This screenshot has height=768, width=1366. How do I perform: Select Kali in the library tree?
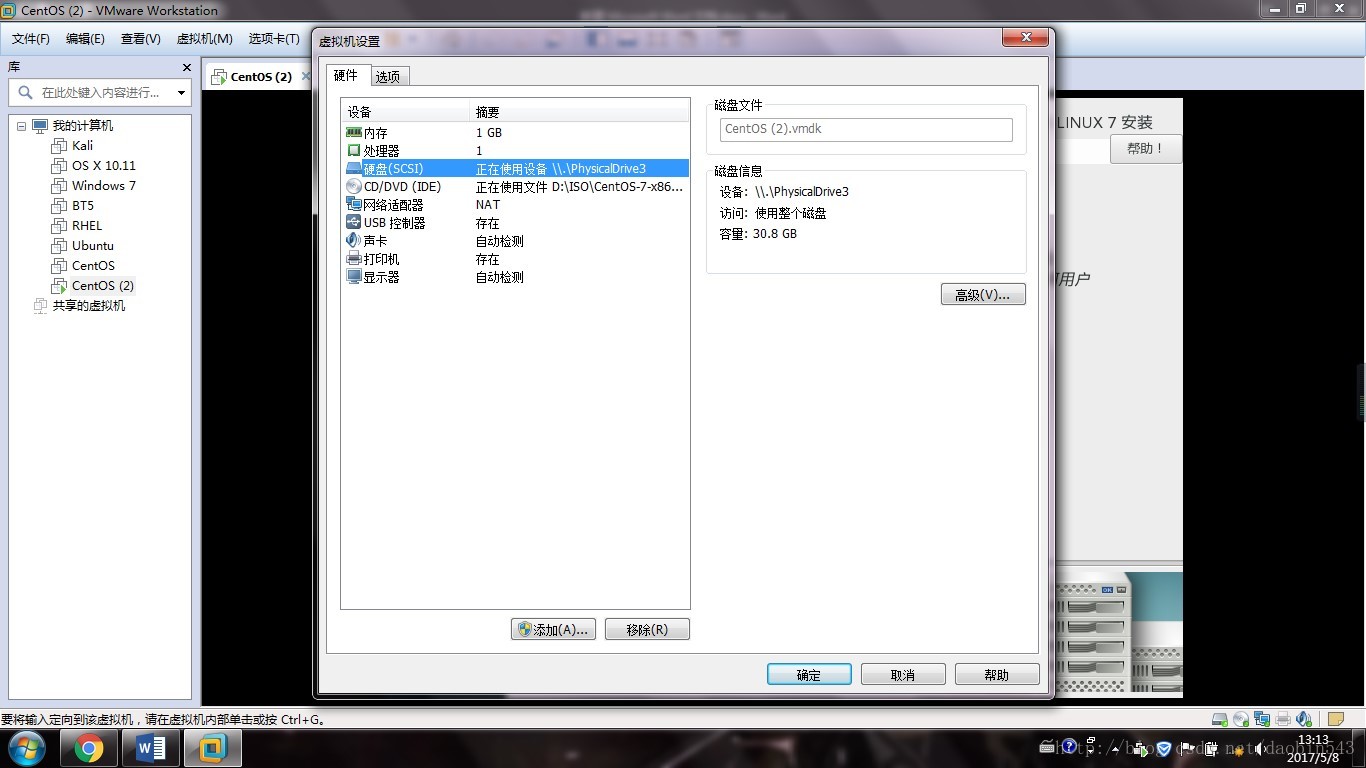point(82,146)
